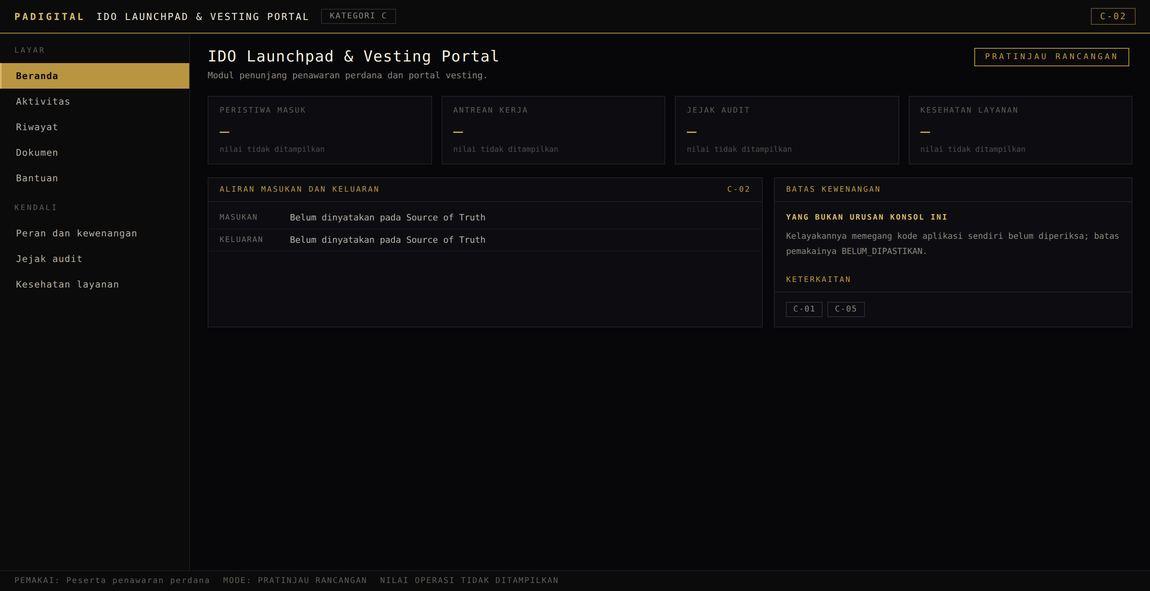This screenshot has width=1150, height=591.
Task: Click the Jejak Audit summary card
Action: coord(786,130)
